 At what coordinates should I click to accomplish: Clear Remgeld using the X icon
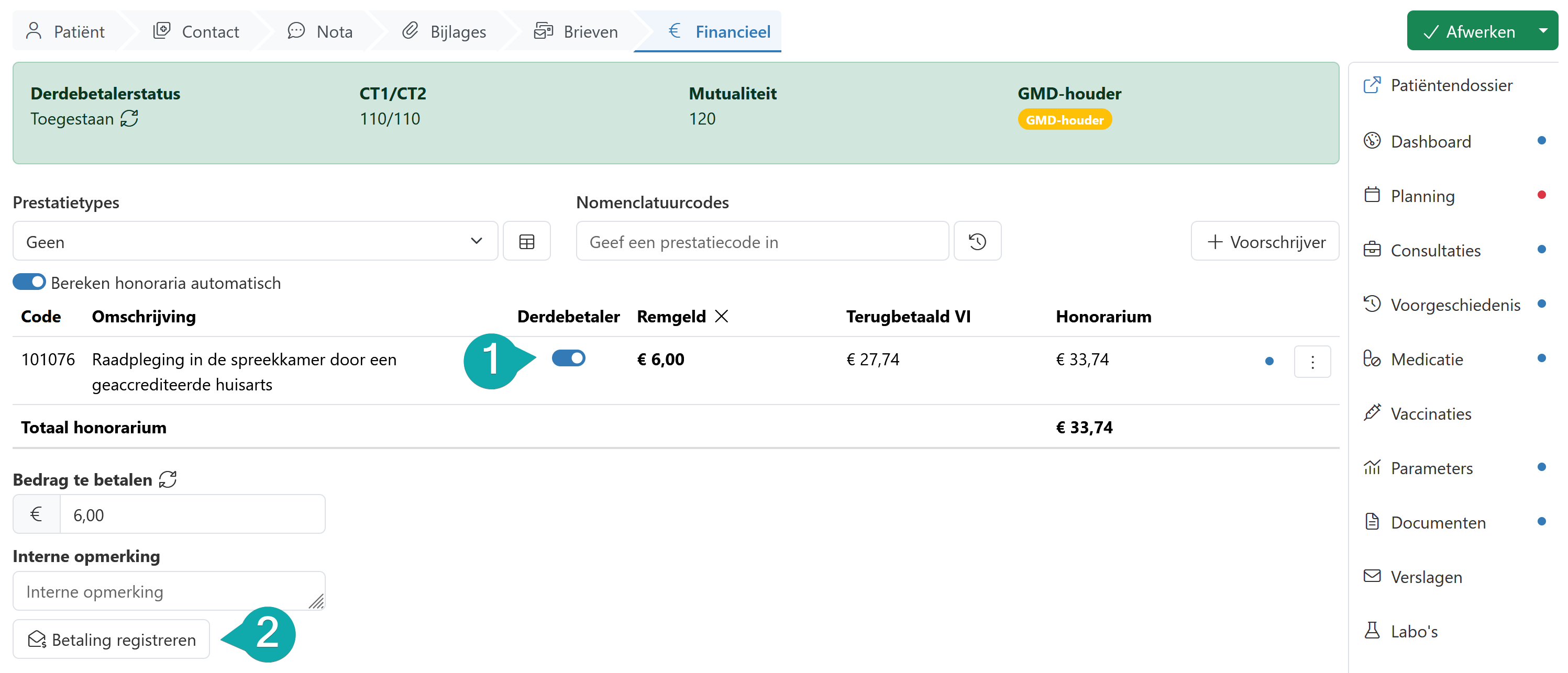[721, 317]
